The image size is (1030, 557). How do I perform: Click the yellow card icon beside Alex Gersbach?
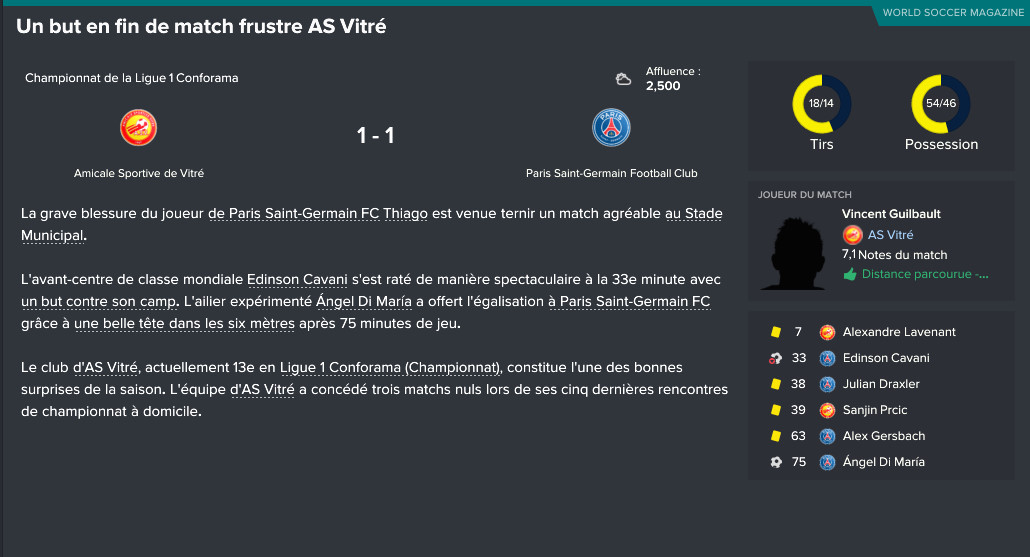(776, 435)
